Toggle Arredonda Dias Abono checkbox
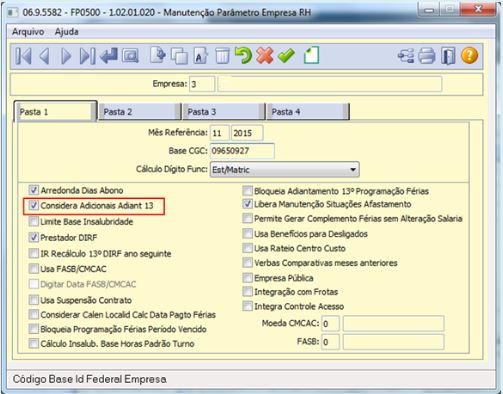The image size is (503, 394). [33, 190]
